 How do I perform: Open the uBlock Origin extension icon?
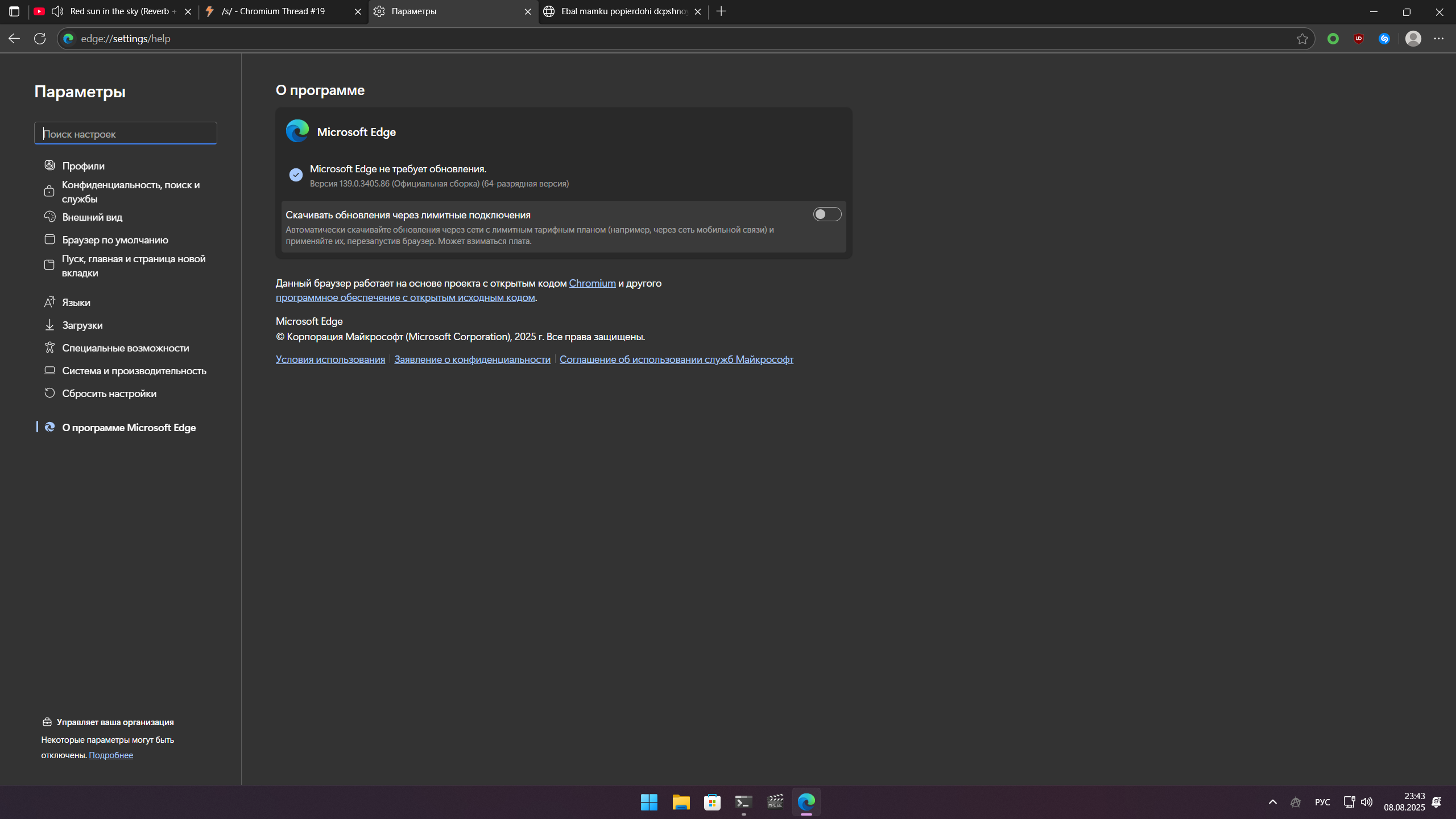(x=1359, y=39)
